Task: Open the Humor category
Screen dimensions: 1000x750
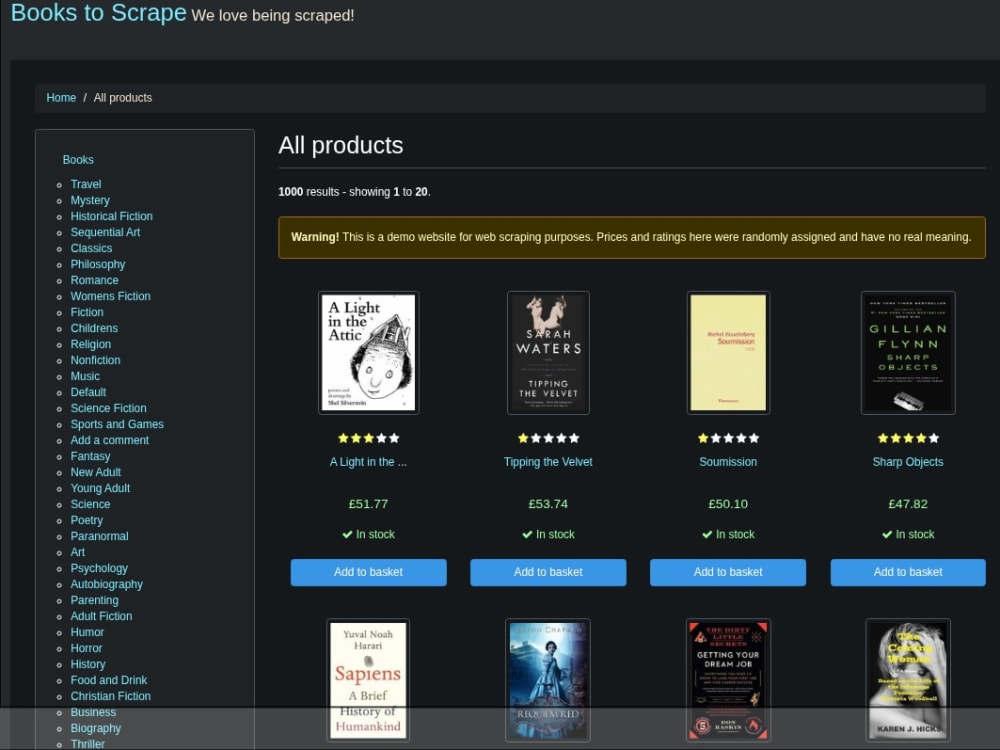Action: 87,632
